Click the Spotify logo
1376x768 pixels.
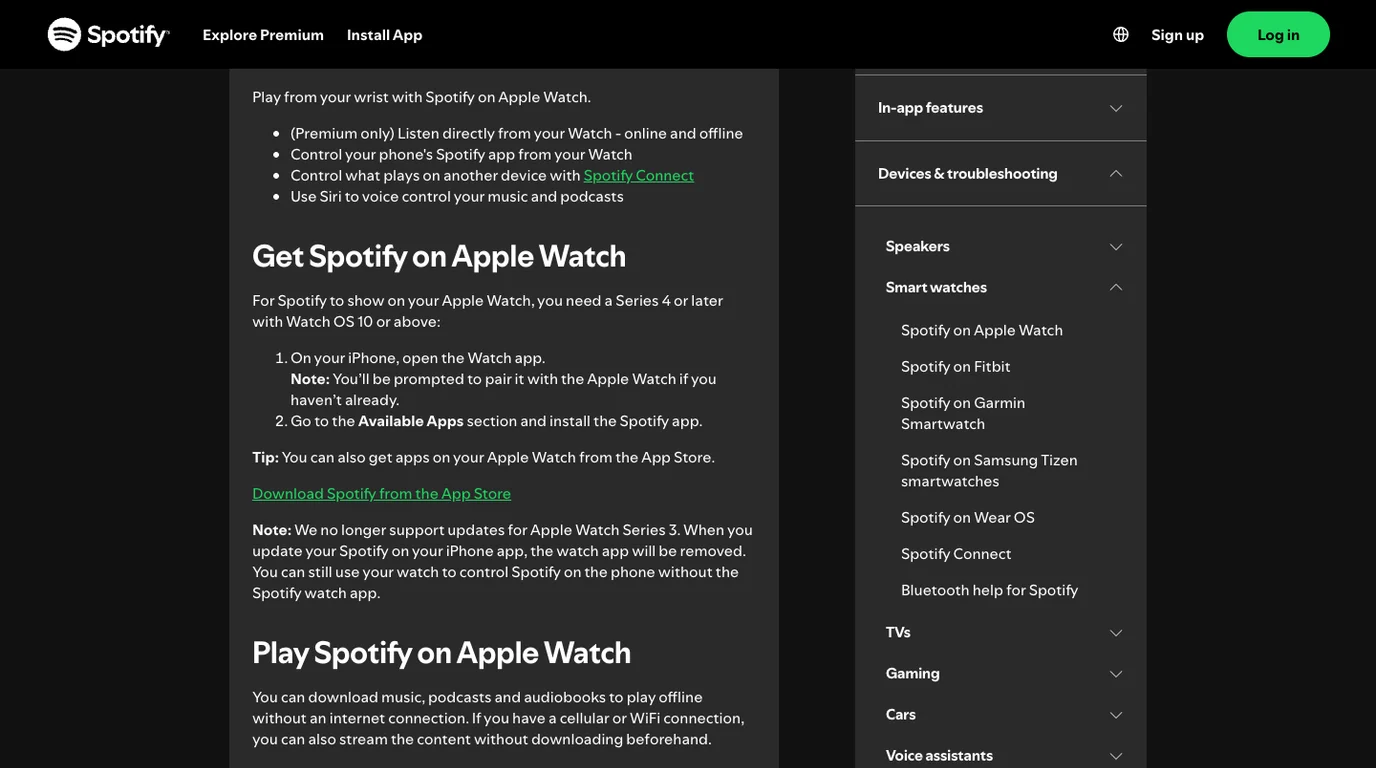pyautogui.click(x=108, y=34)
